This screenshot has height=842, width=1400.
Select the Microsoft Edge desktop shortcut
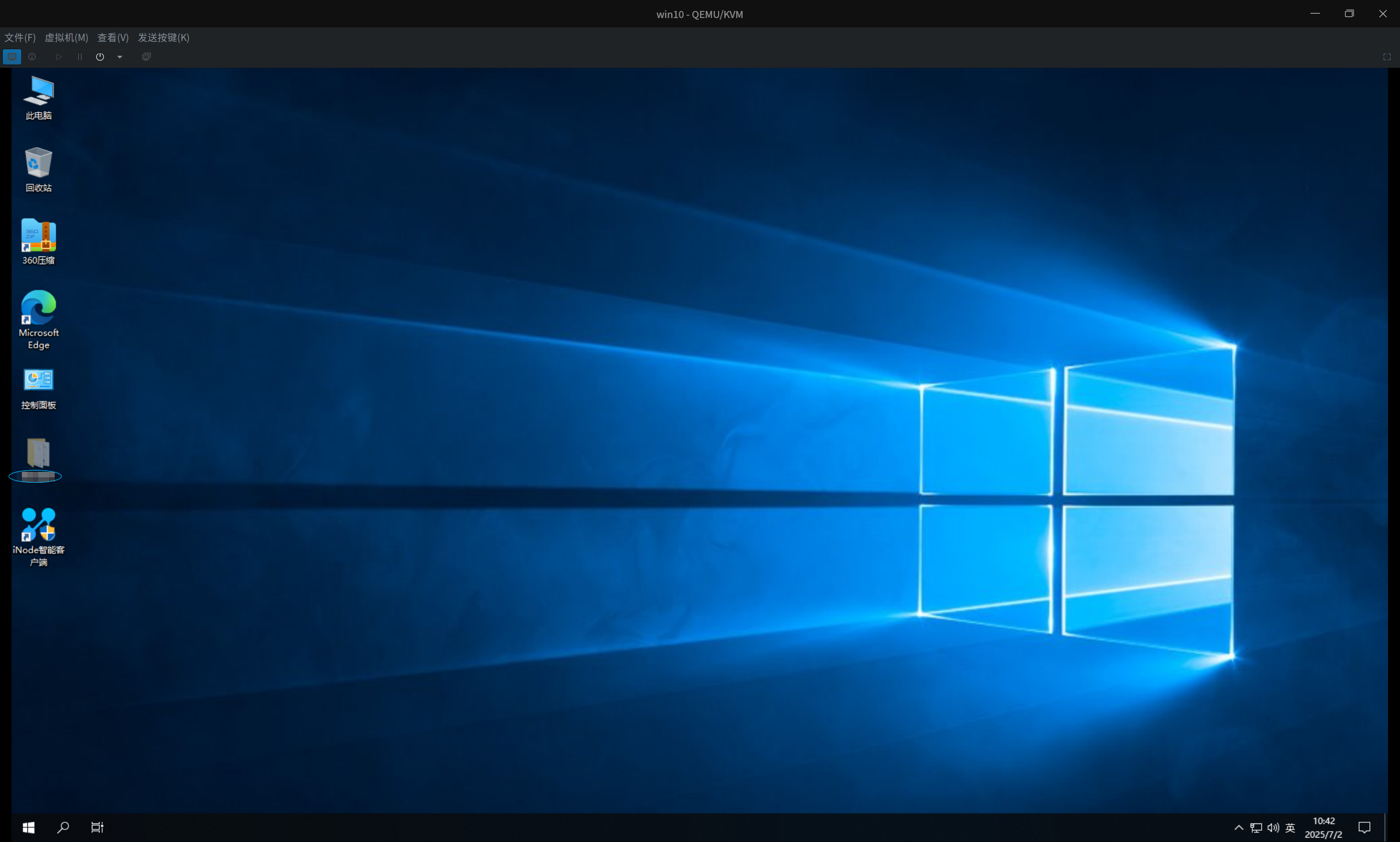(x=39, y=320)
